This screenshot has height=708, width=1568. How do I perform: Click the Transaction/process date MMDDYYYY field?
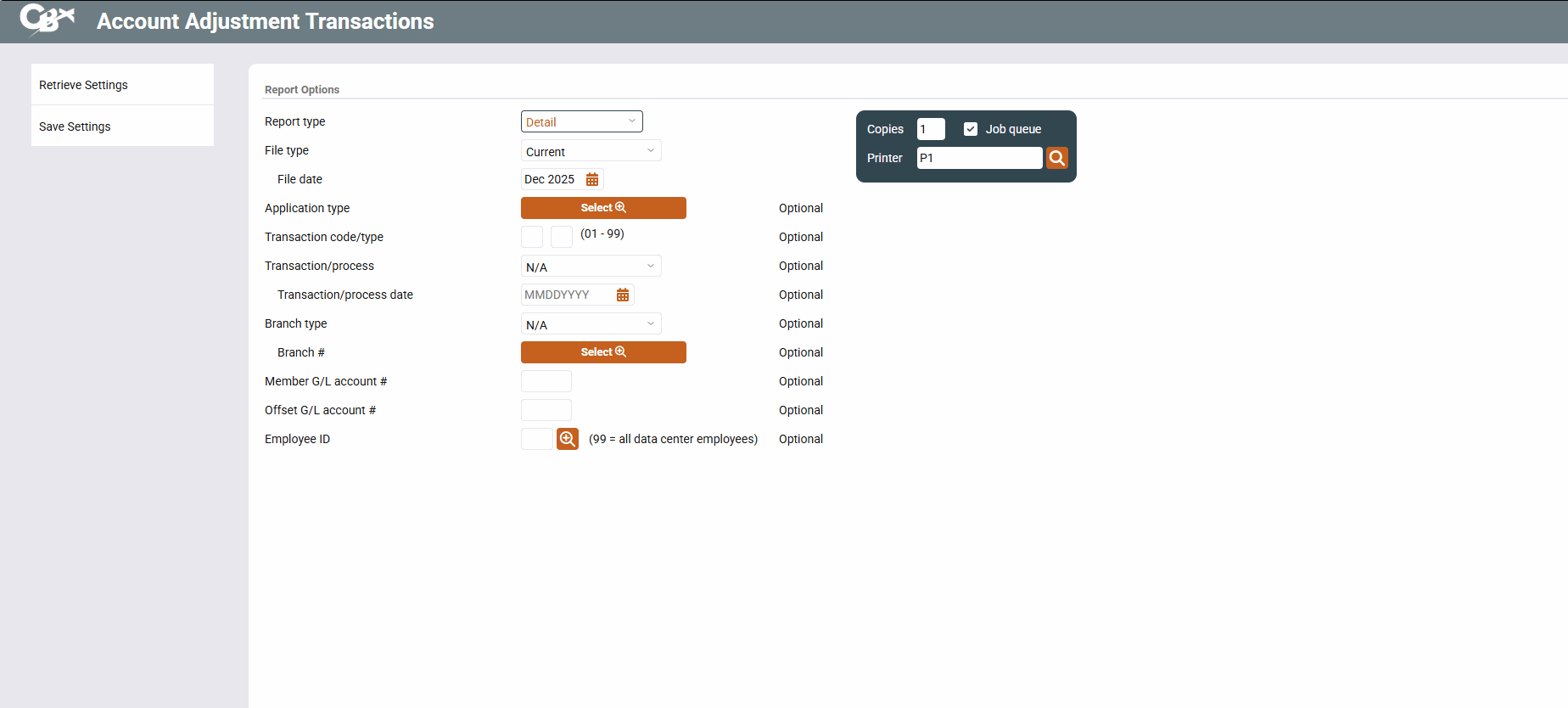(x=566, y=295)
